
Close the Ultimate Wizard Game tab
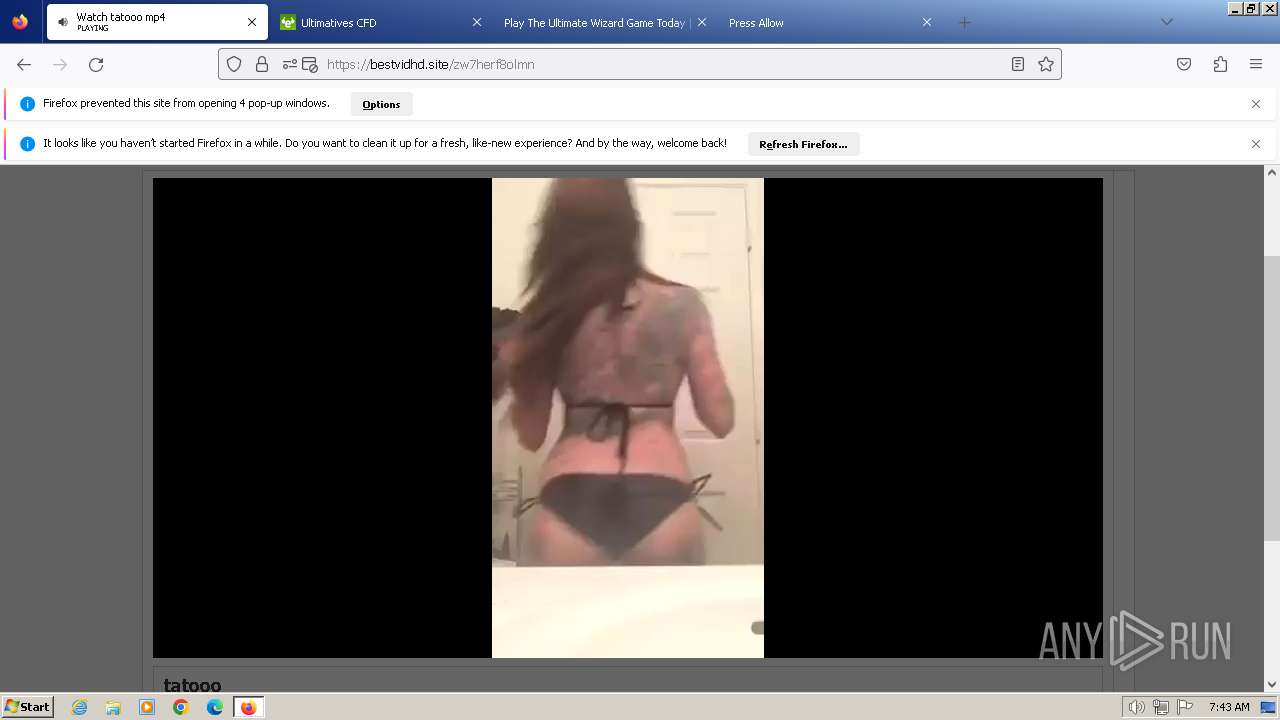click(x=701, y=22)
